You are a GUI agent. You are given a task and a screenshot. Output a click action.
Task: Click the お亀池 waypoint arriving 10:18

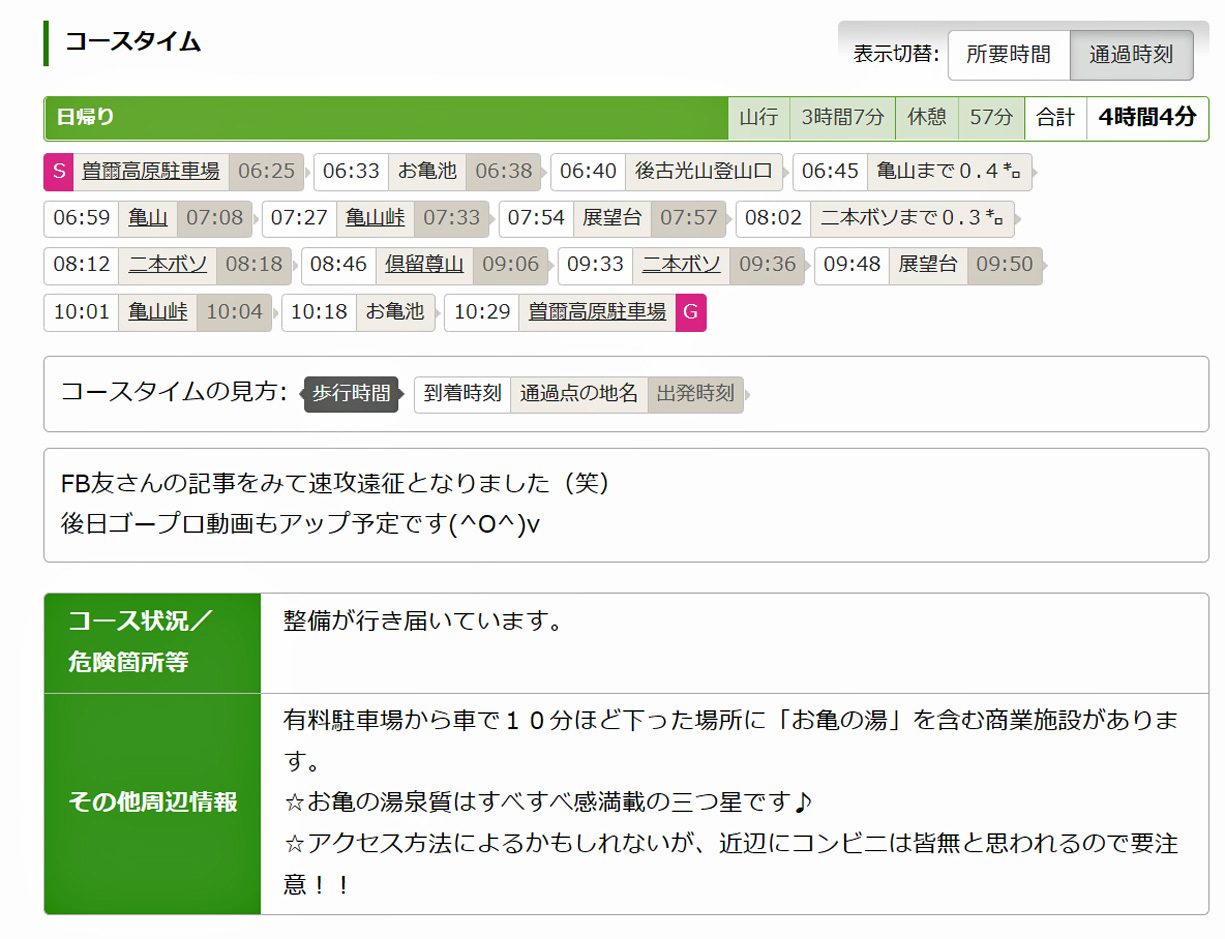point(395,312)
